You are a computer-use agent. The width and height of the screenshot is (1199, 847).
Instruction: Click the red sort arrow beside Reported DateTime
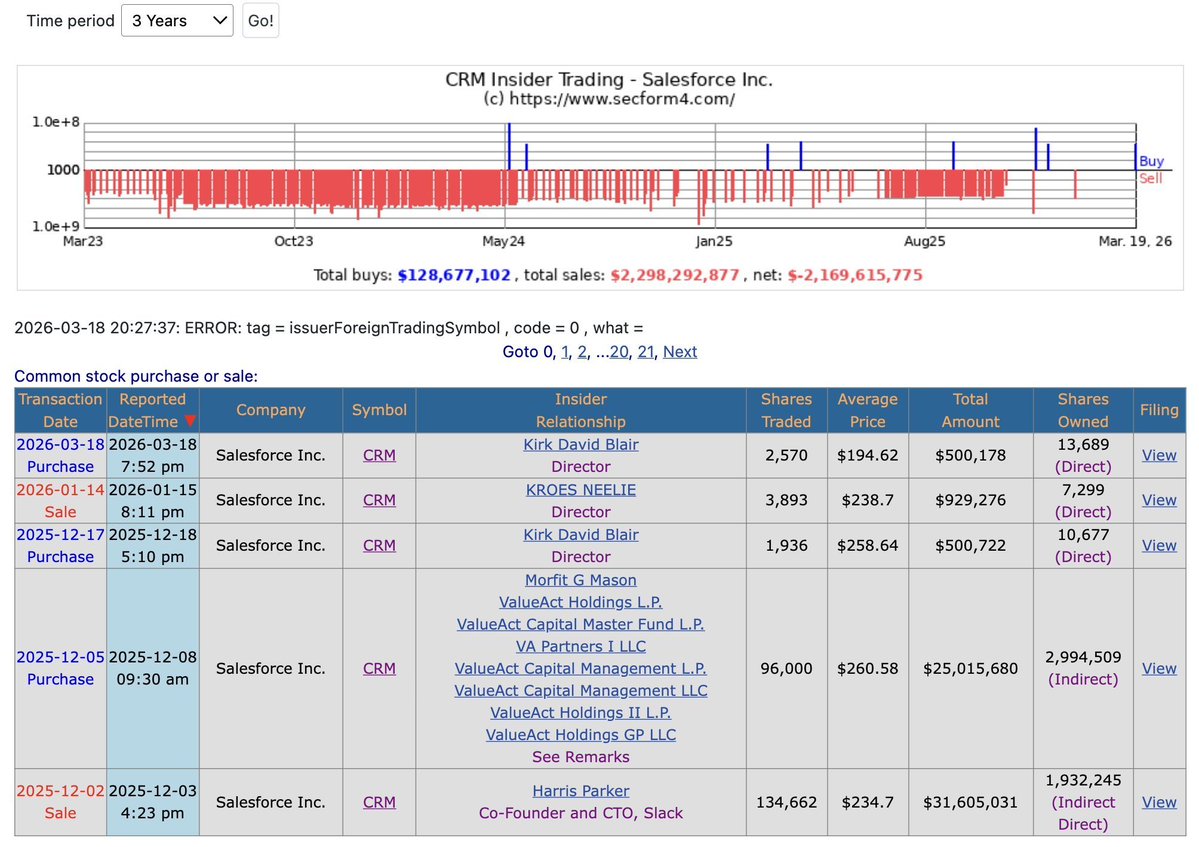190,421
